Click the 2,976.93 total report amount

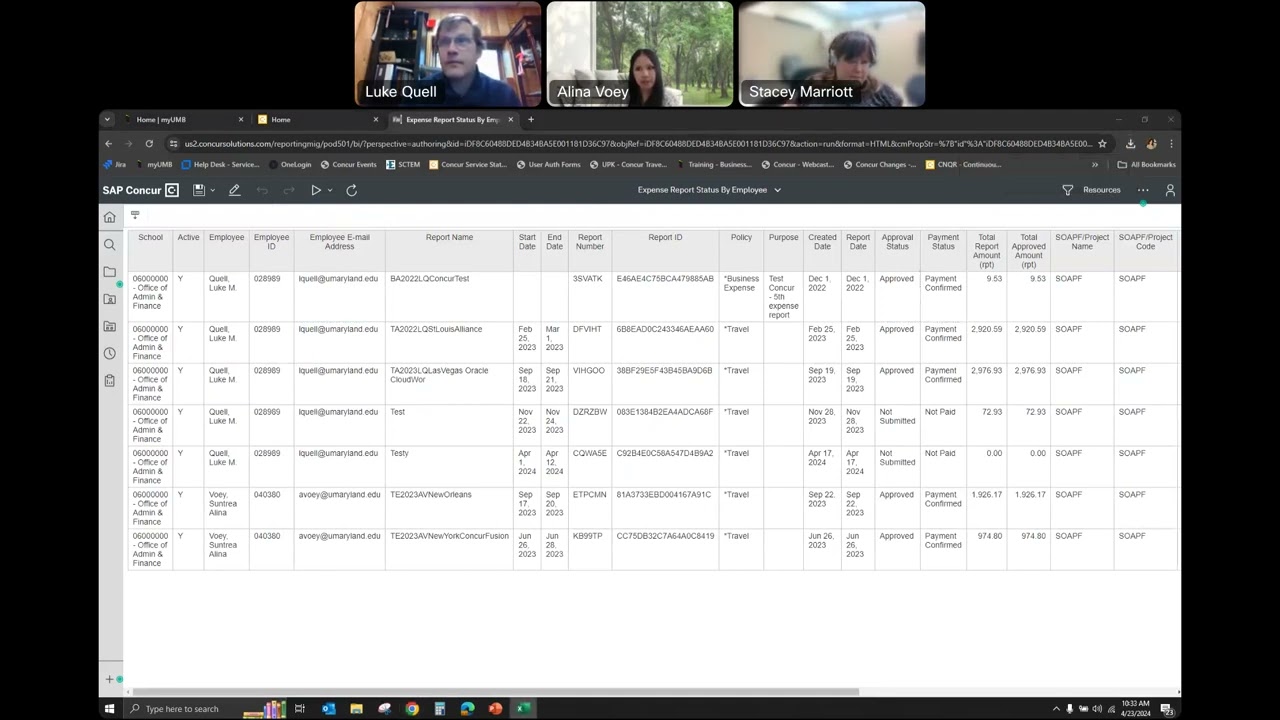coord(986,371)
